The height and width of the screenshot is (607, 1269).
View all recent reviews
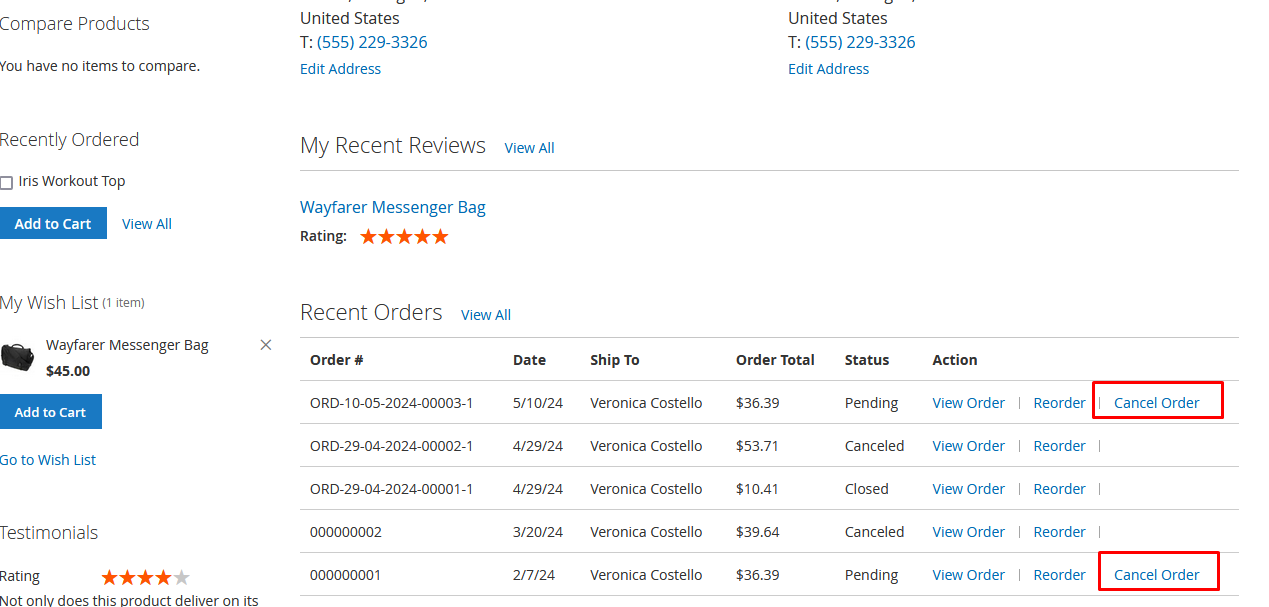point(529,148)
